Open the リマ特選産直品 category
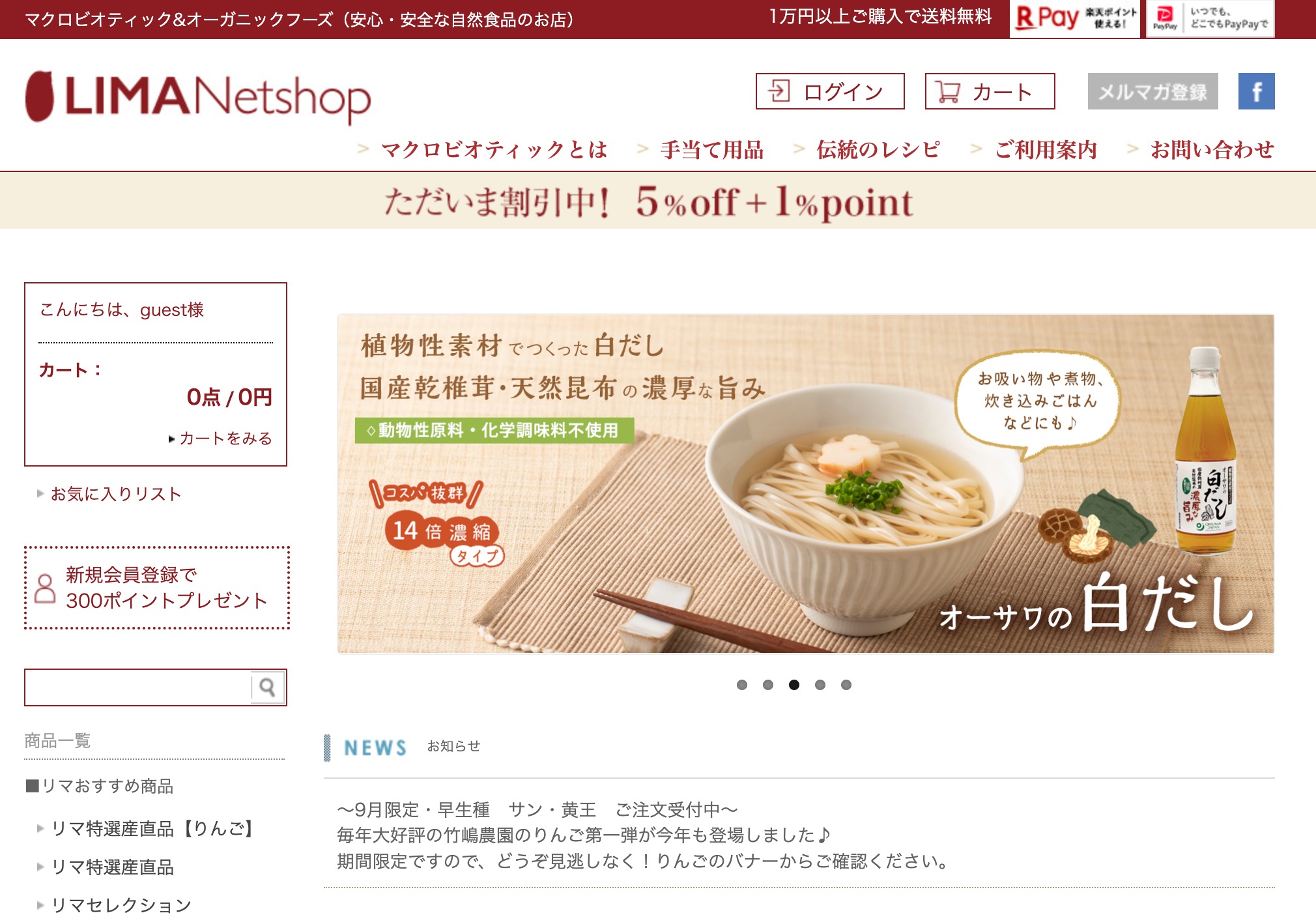1316x924 pixels. (112, 867)
